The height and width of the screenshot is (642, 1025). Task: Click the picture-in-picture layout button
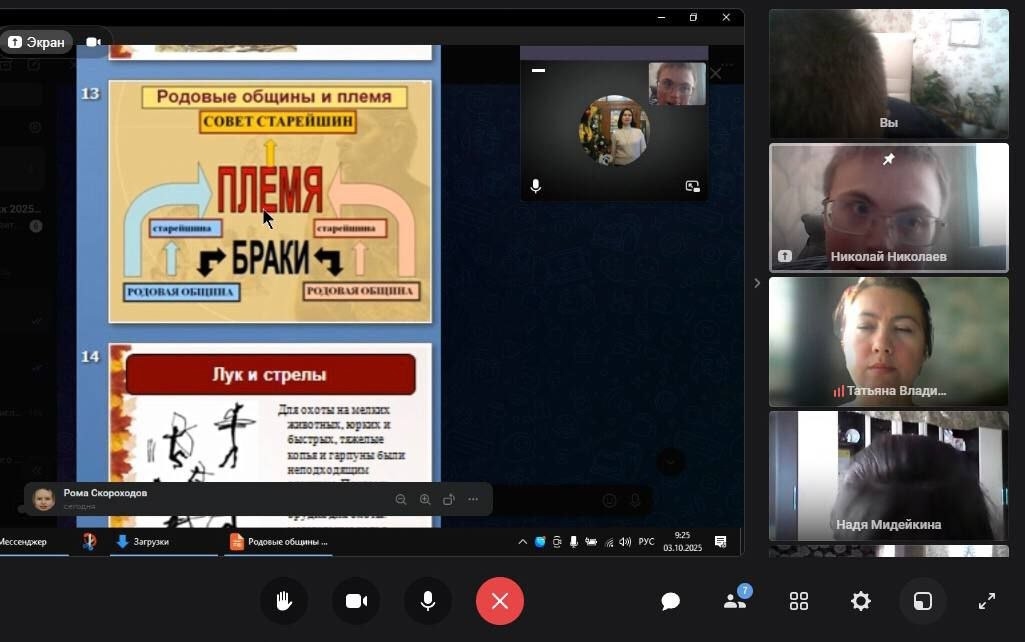pyautogui.click(x=923, y=601)
